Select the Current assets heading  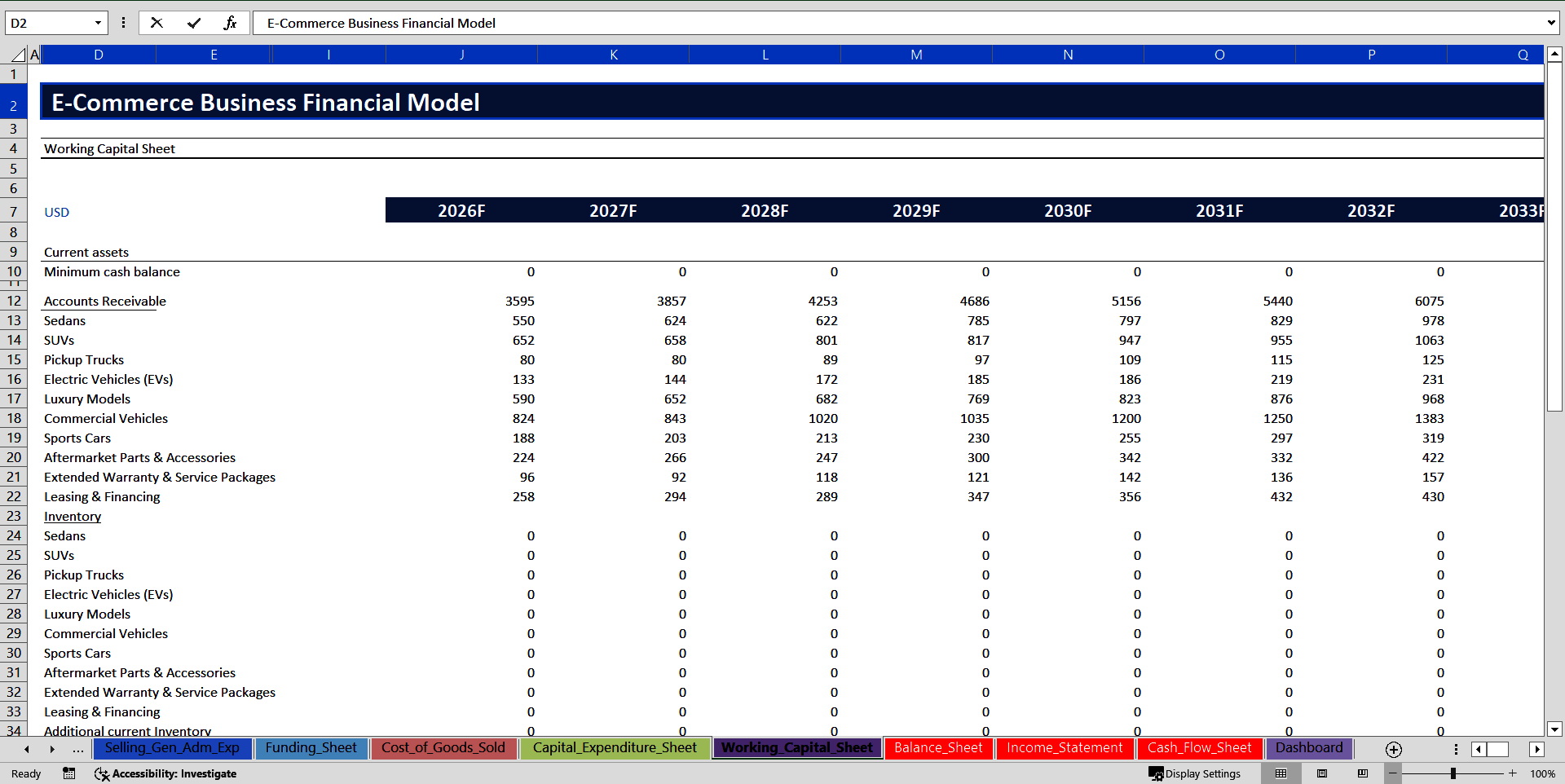[86, 252]
